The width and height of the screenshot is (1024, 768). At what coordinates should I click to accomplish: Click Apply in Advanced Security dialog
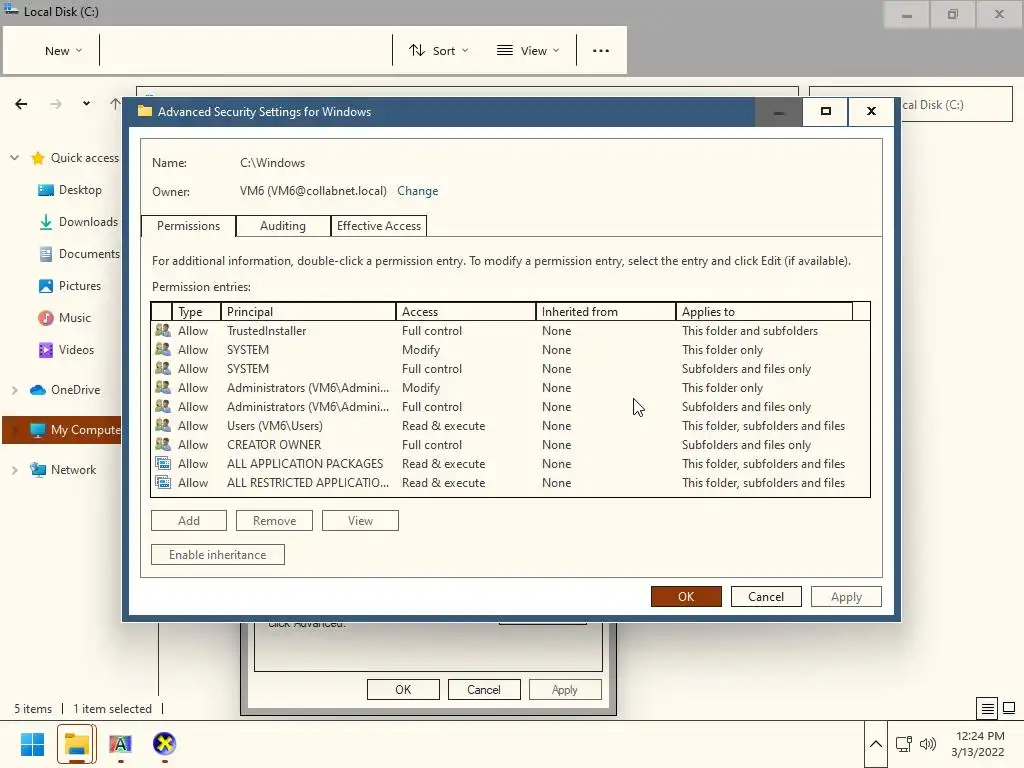point(846,596)
